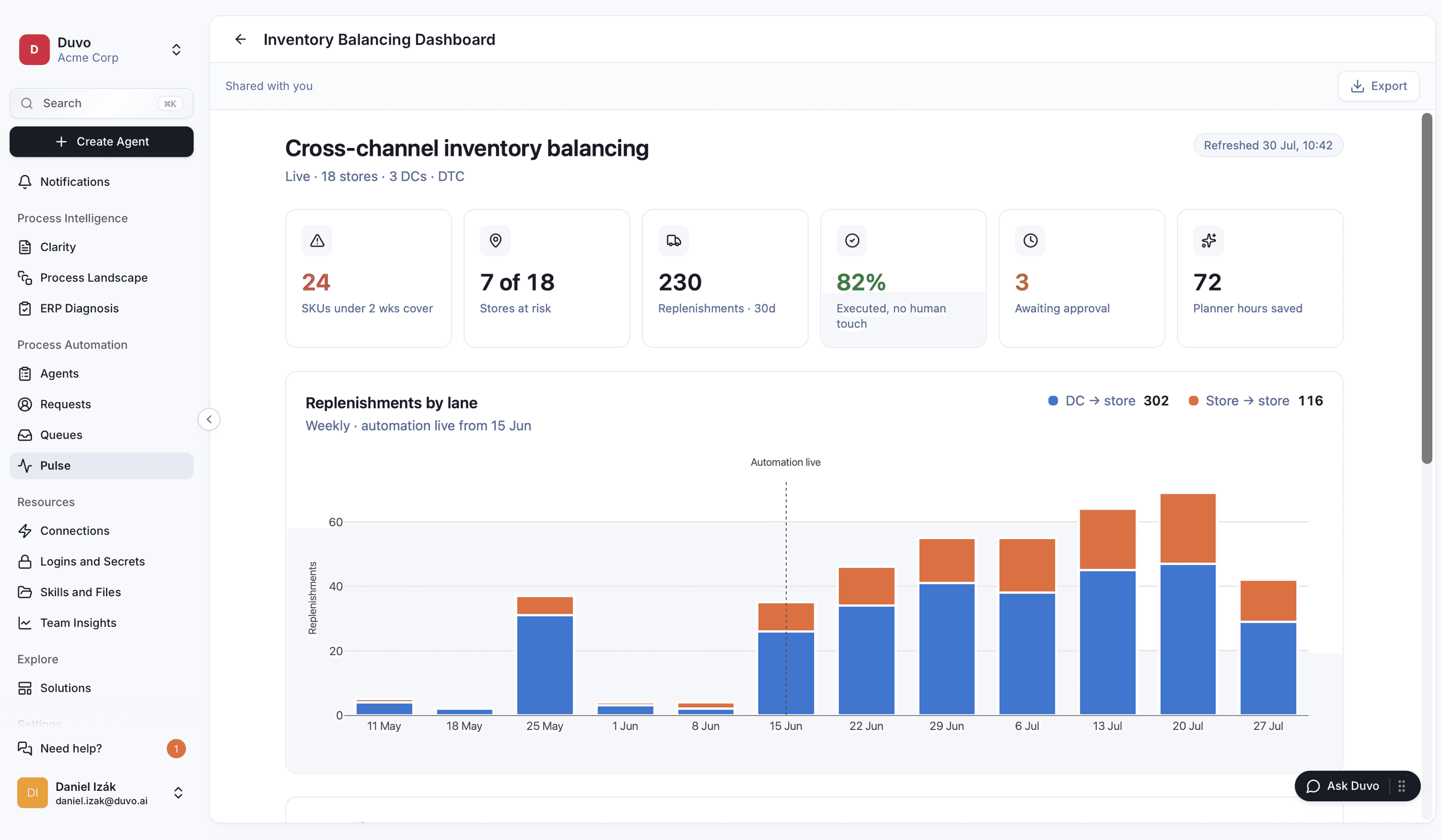Click the 20 Jul bar in chart
The image size is (1441, 840).
(1188, 605)
